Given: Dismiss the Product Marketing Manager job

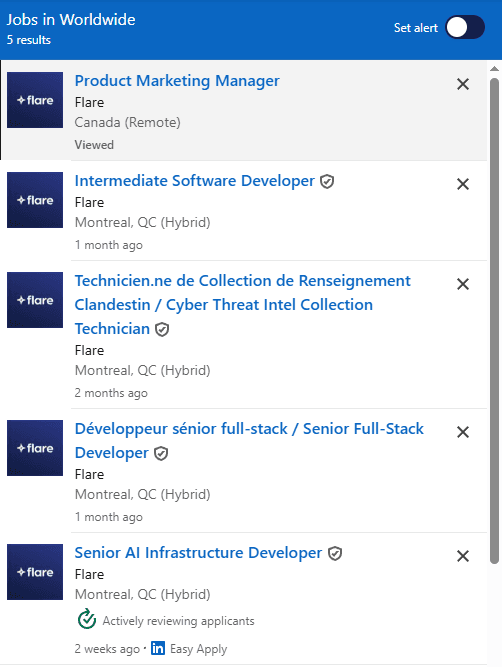Looking at the screenshot, I should click(x=463, y=84).
